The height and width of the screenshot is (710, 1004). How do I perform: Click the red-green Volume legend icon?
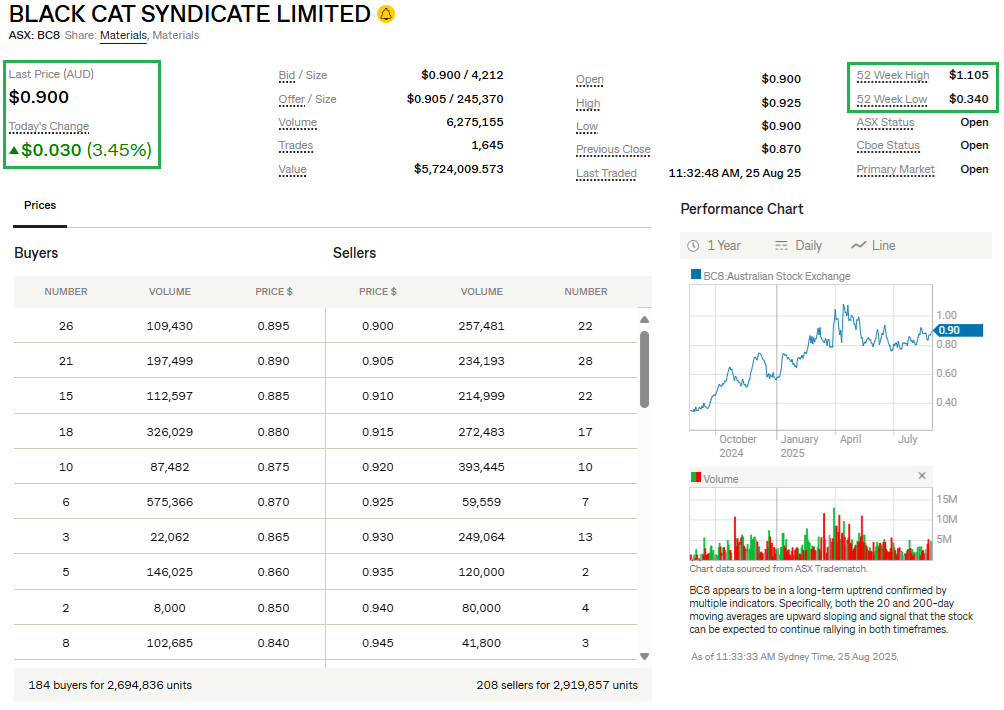(x=696, y=478)
